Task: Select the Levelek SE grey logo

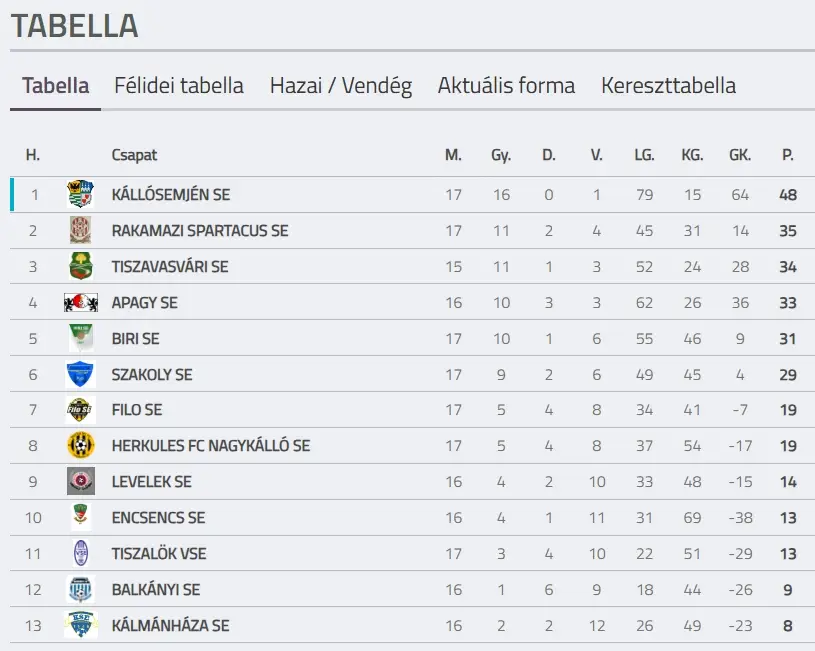Action: click(x=81, y=481)
